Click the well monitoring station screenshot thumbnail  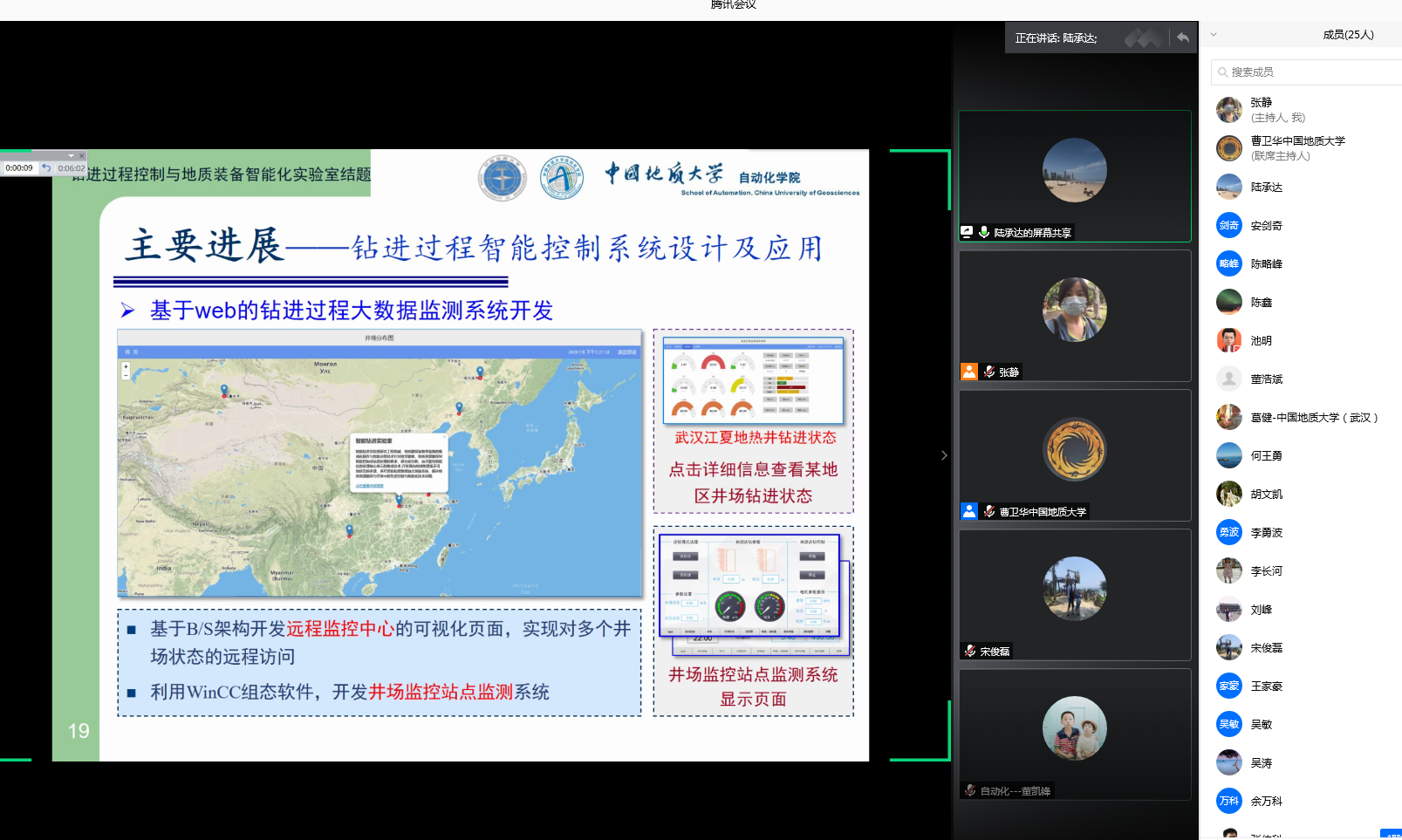[x=752, y=588]
